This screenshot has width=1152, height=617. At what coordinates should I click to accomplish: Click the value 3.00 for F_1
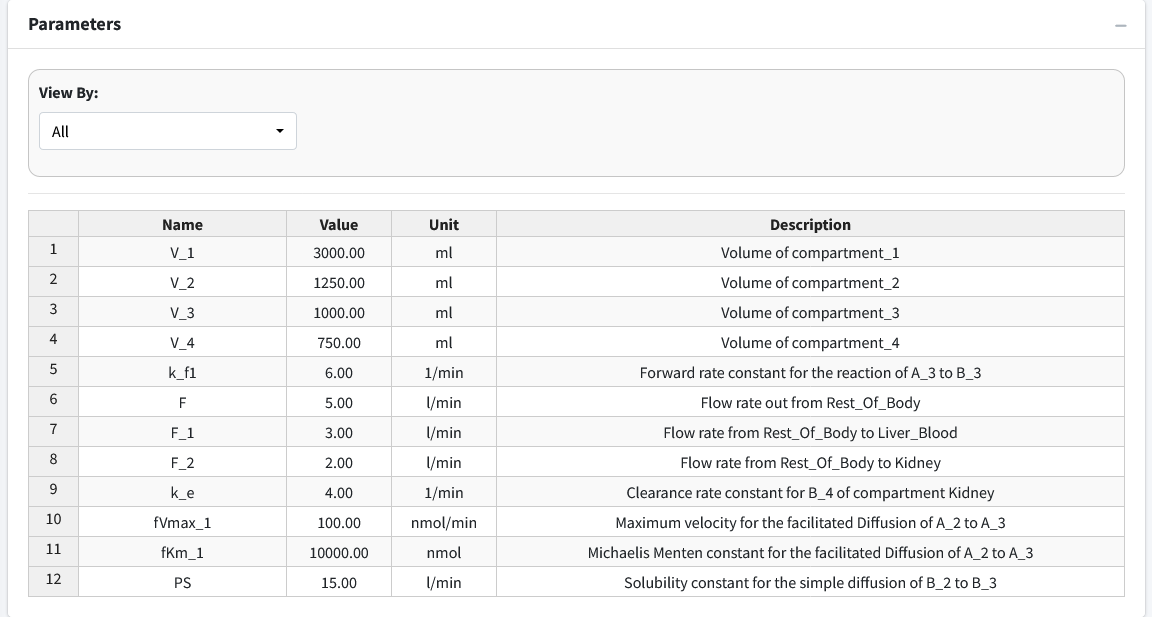point(339,433)
